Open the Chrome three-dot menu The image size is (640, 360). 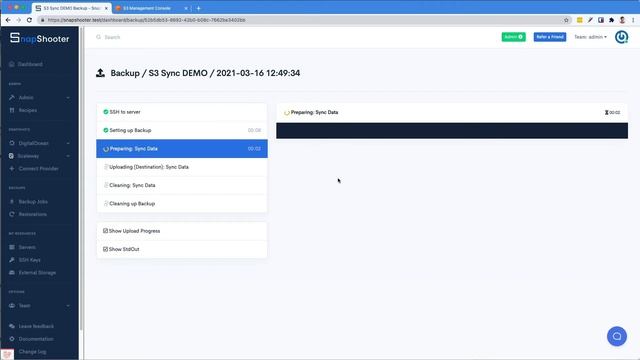[633, 20]
